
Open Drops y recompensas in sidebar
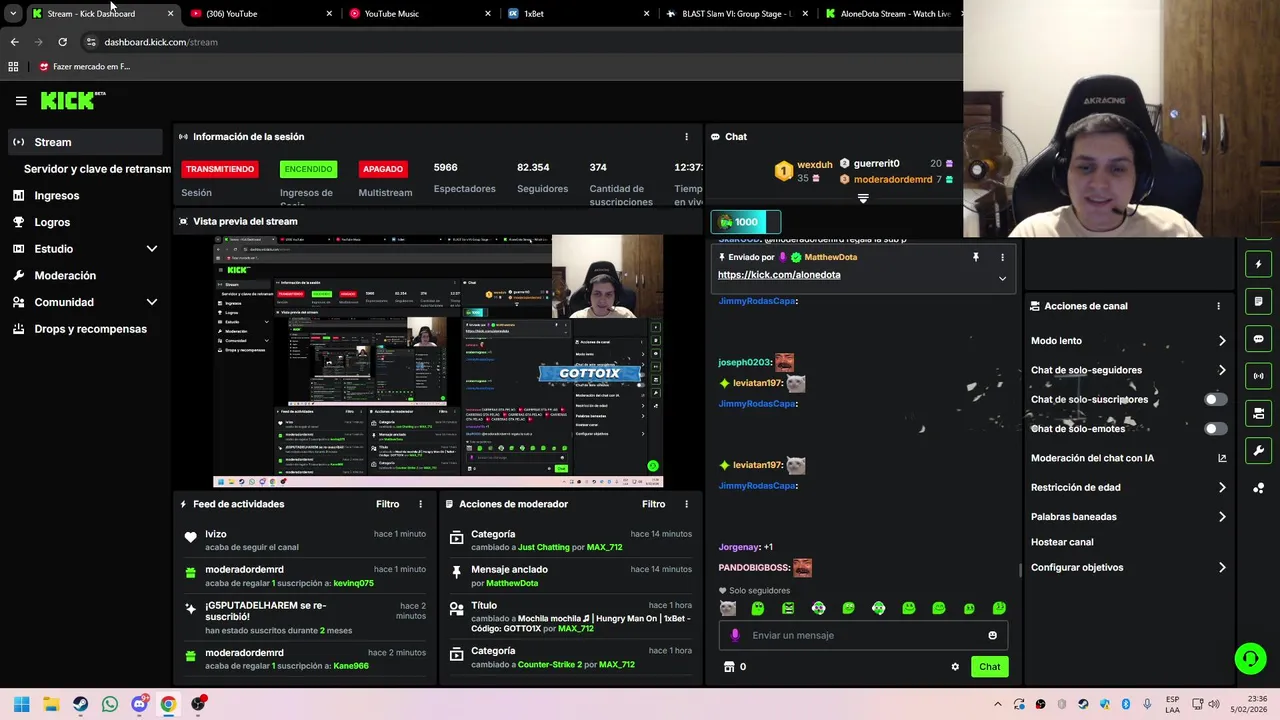(90, 329)
